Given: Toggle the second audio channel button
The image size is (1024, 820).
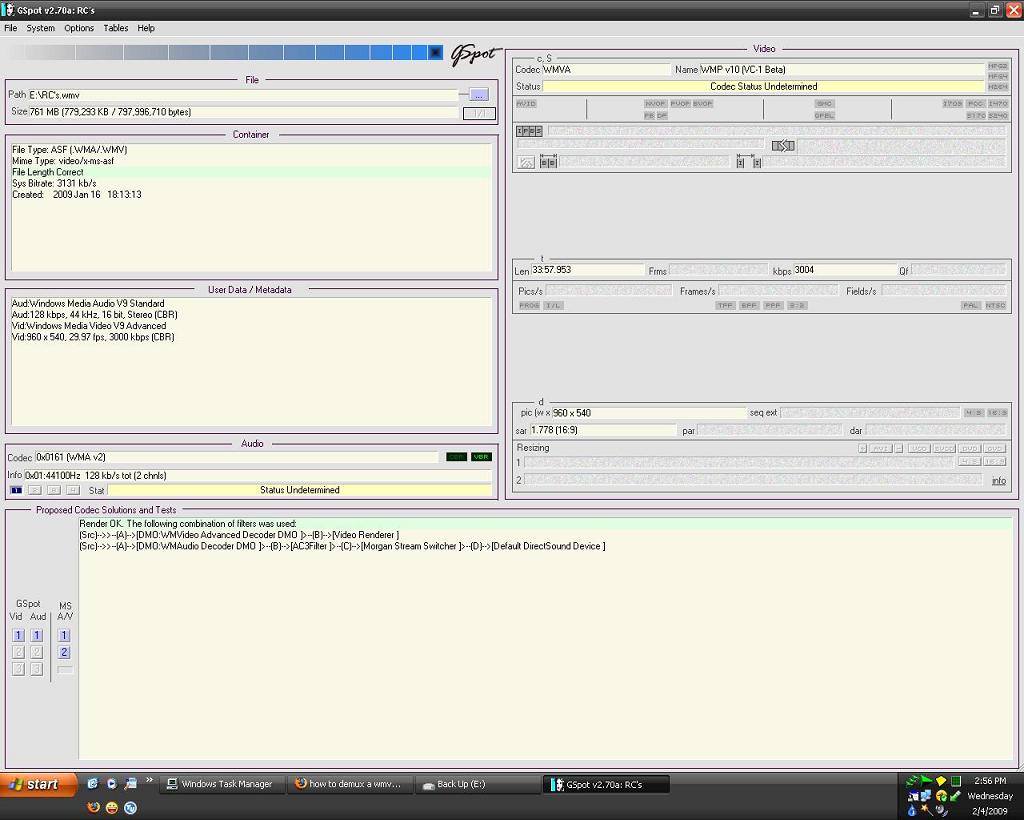Looking at the screenshot, I should point(35,490).
